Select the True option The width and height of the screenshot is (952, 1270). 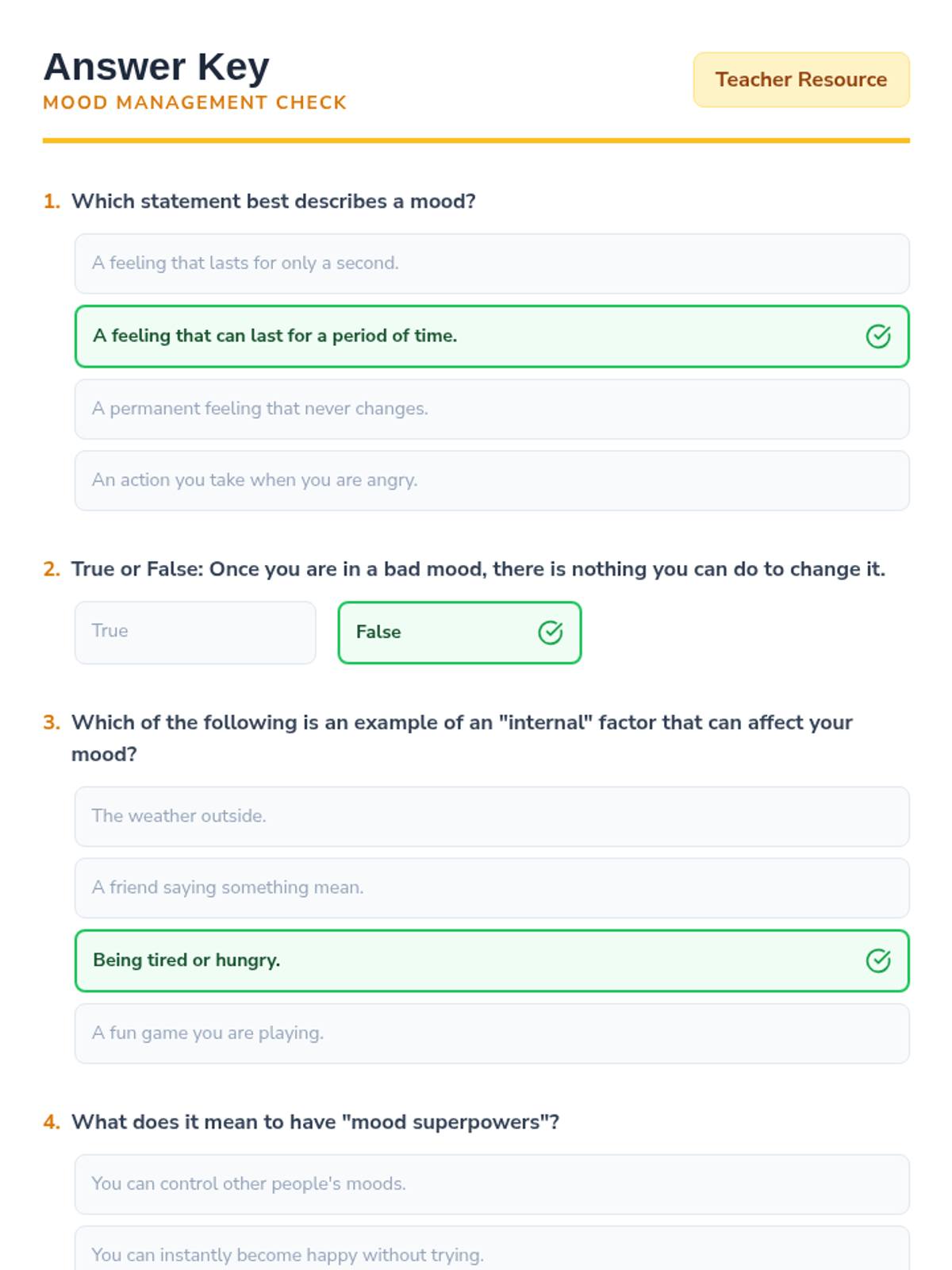tap(195, 632)
